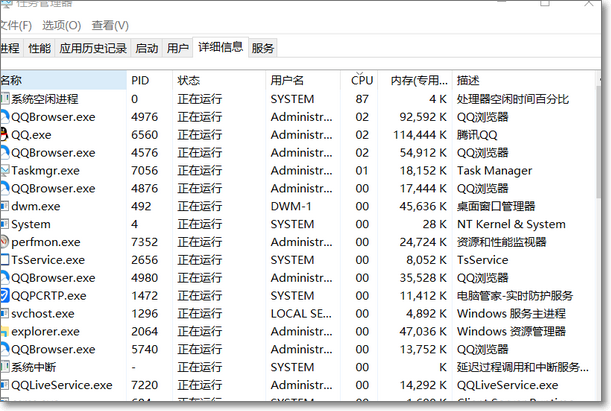Click the Taskmgr.exe process icon

pos(5,171)
